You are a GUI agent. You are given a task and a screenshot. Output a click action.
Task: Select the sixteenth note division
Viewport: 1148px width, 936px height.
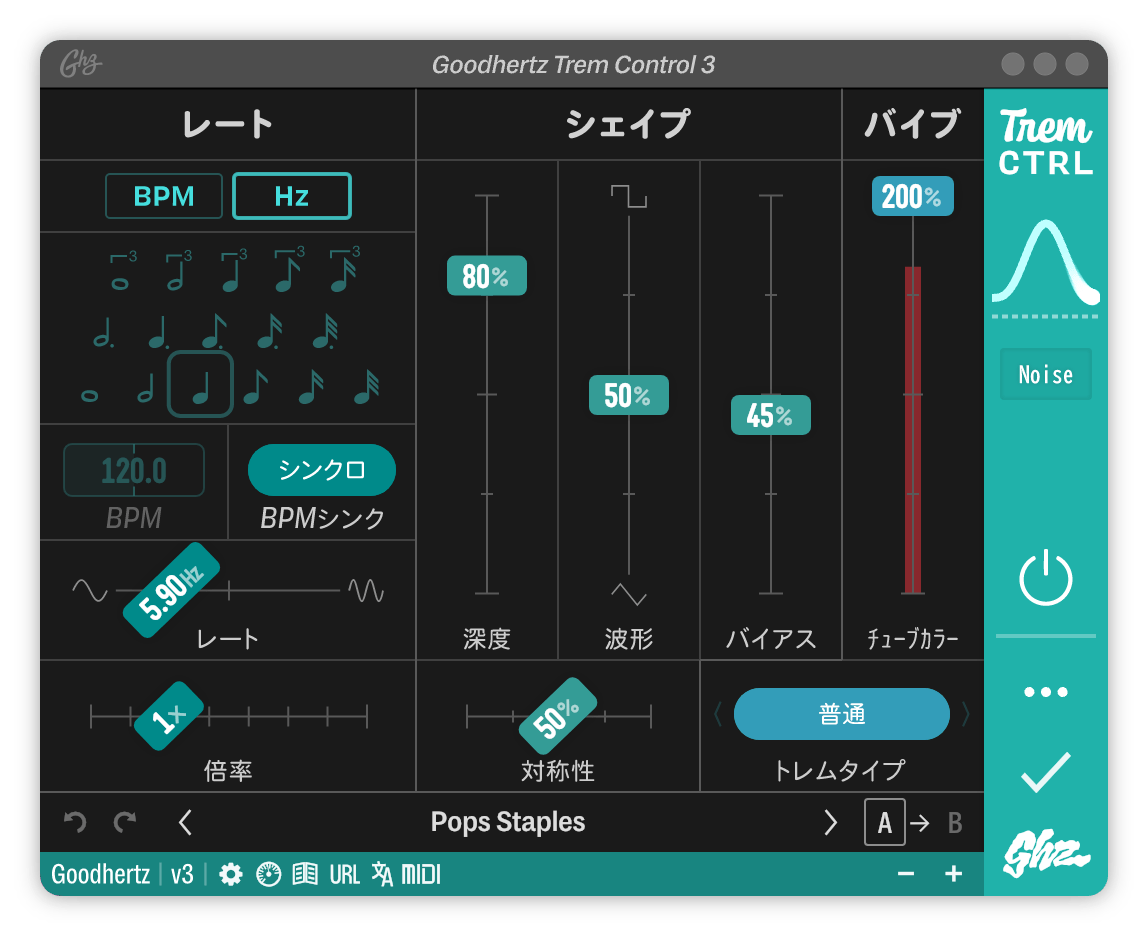coord(310,387)
